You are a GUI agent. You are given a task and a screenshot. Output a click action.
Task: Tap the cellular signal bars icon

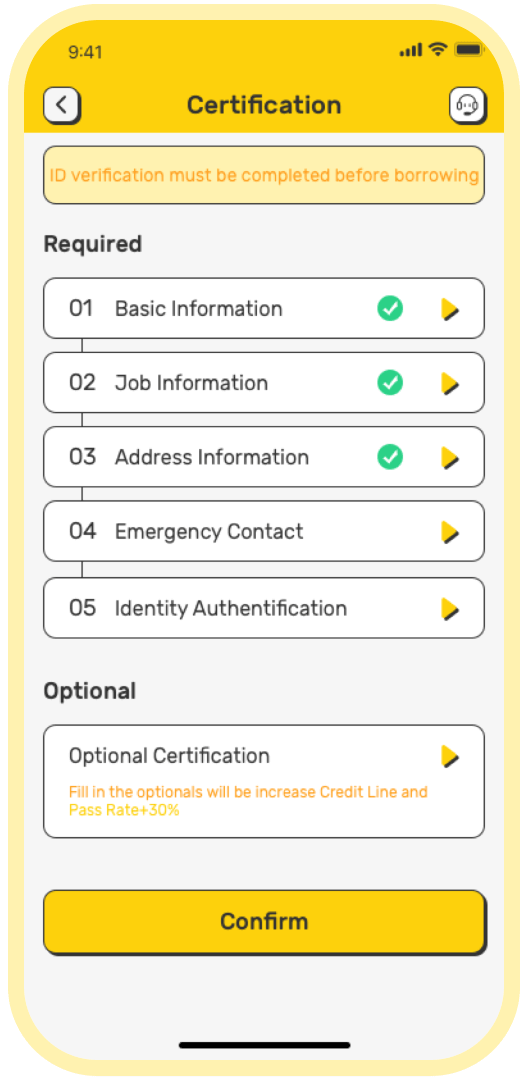[411, 50]
